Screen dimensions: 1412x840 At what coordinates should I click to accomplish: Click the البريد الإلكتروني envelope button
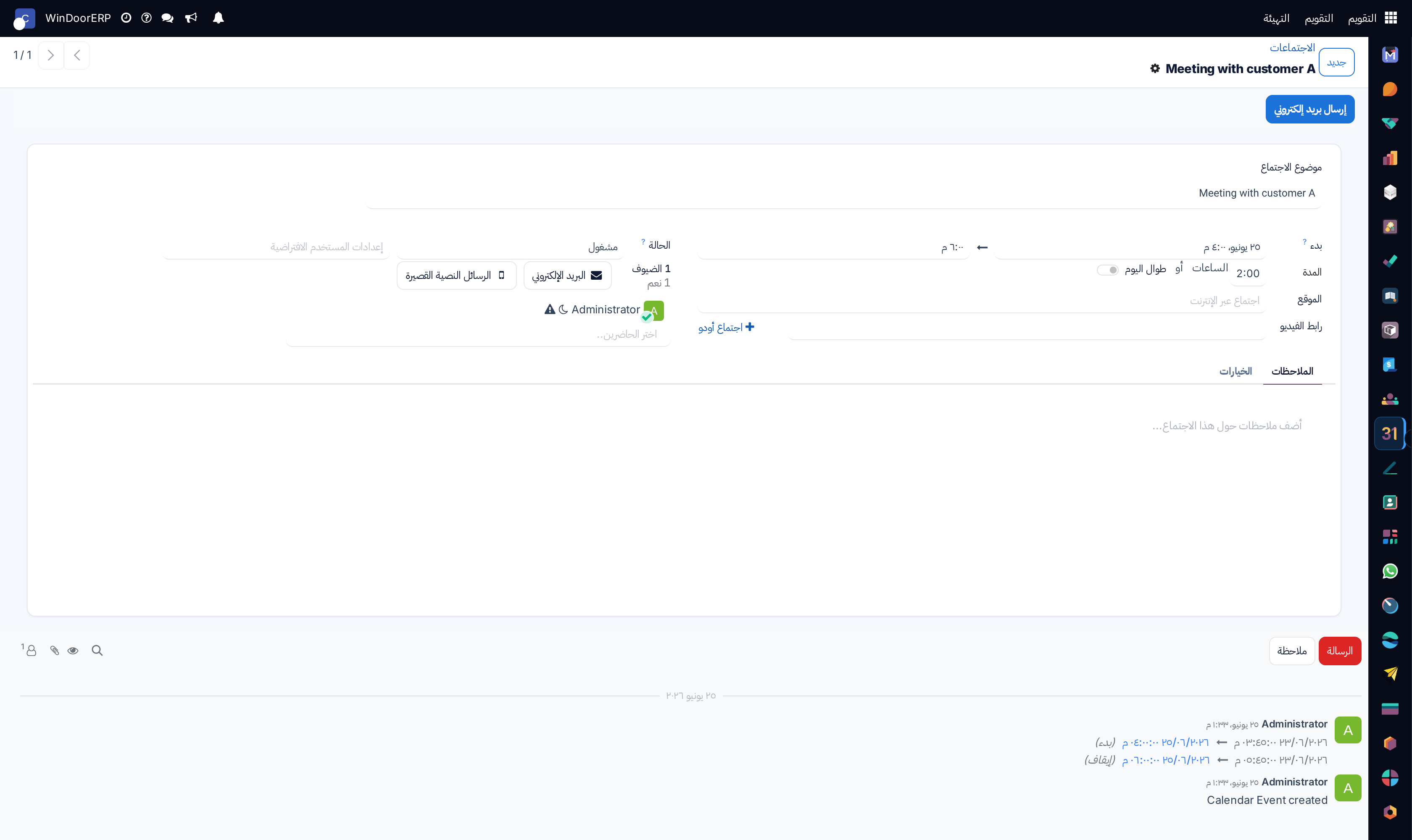567,275
